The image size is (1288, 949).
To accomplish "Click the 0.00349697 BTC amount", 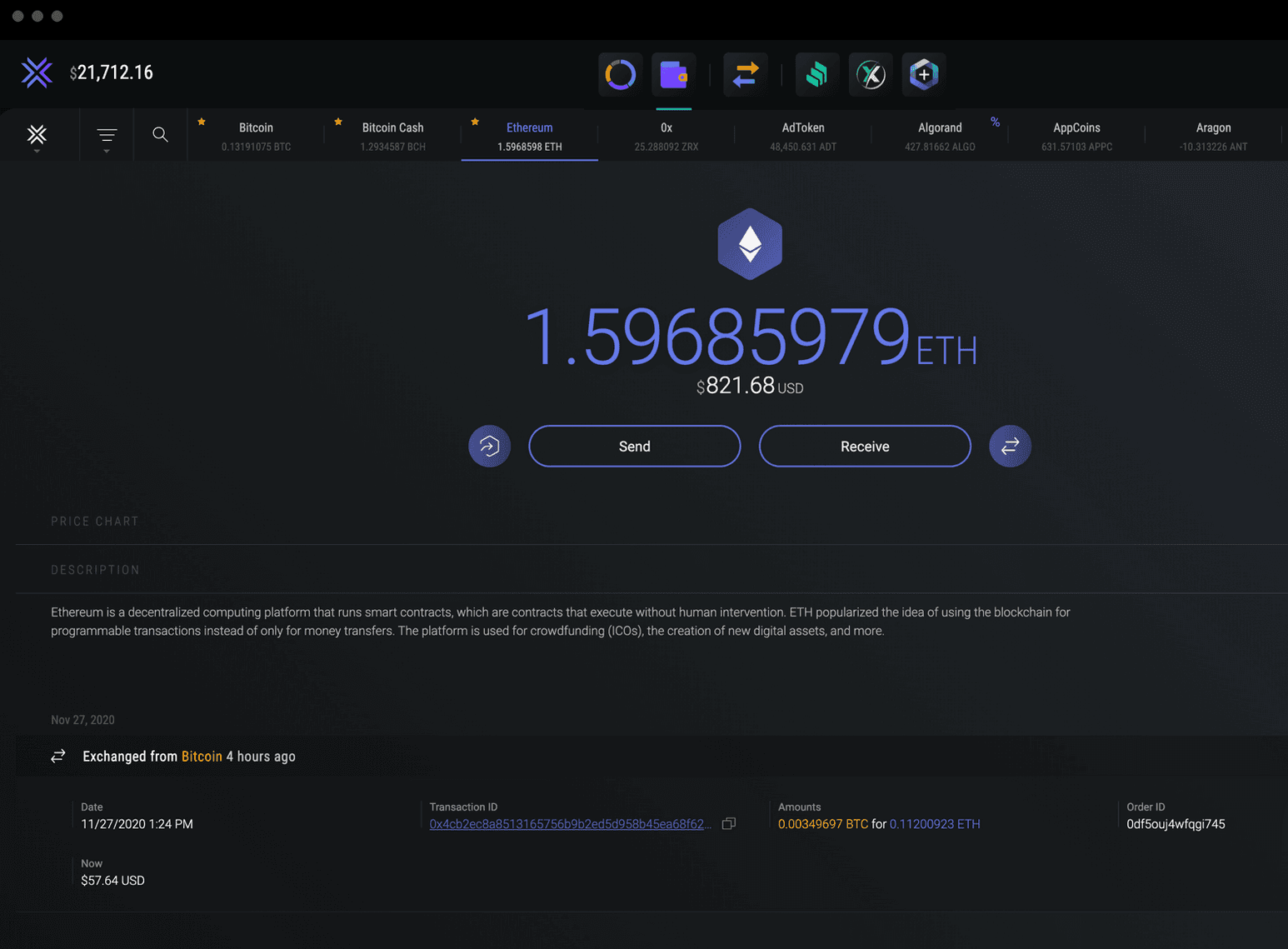I will (823, 824).
